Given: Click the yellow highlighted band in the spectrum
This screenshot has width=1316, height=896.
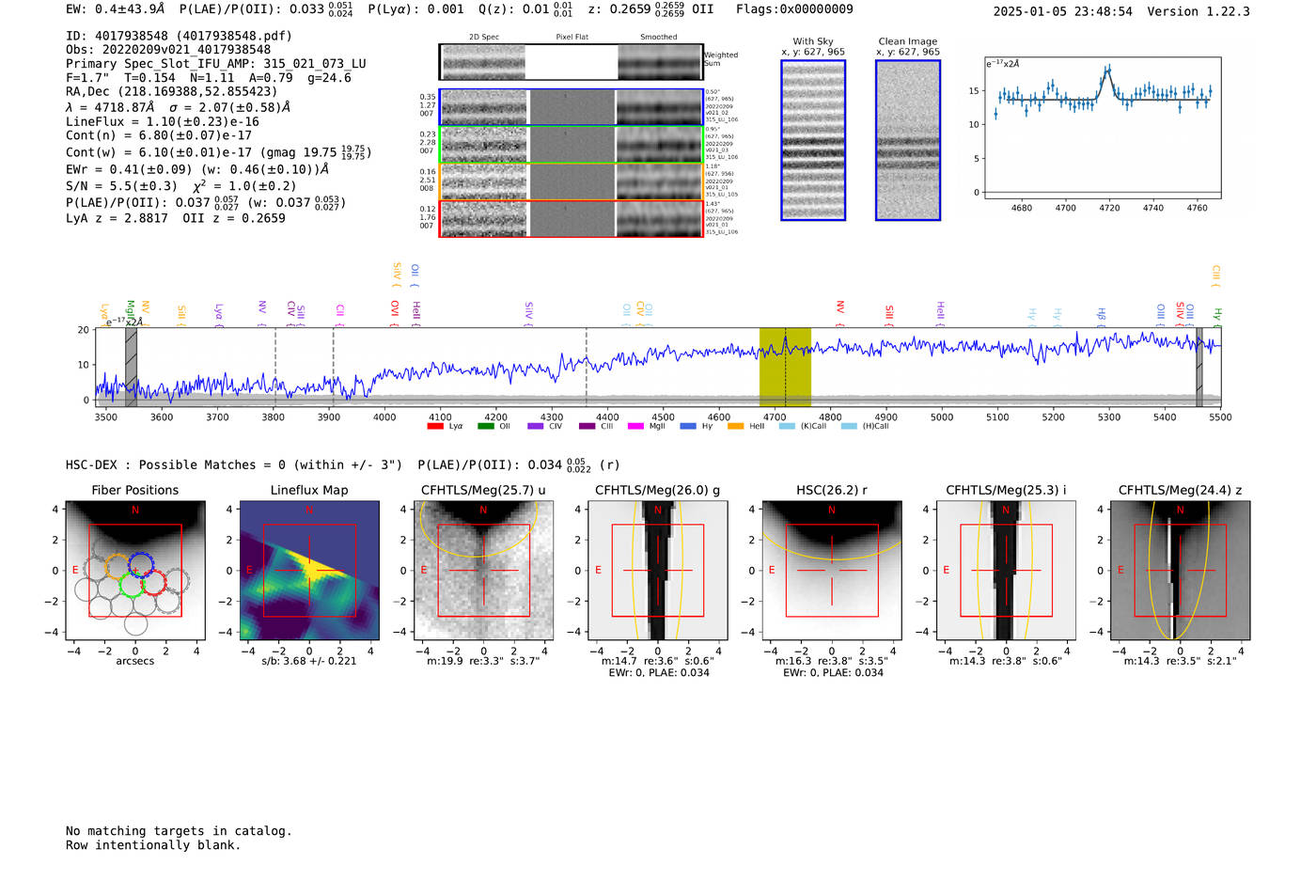Looking at the screenshot, I should 785,368.
